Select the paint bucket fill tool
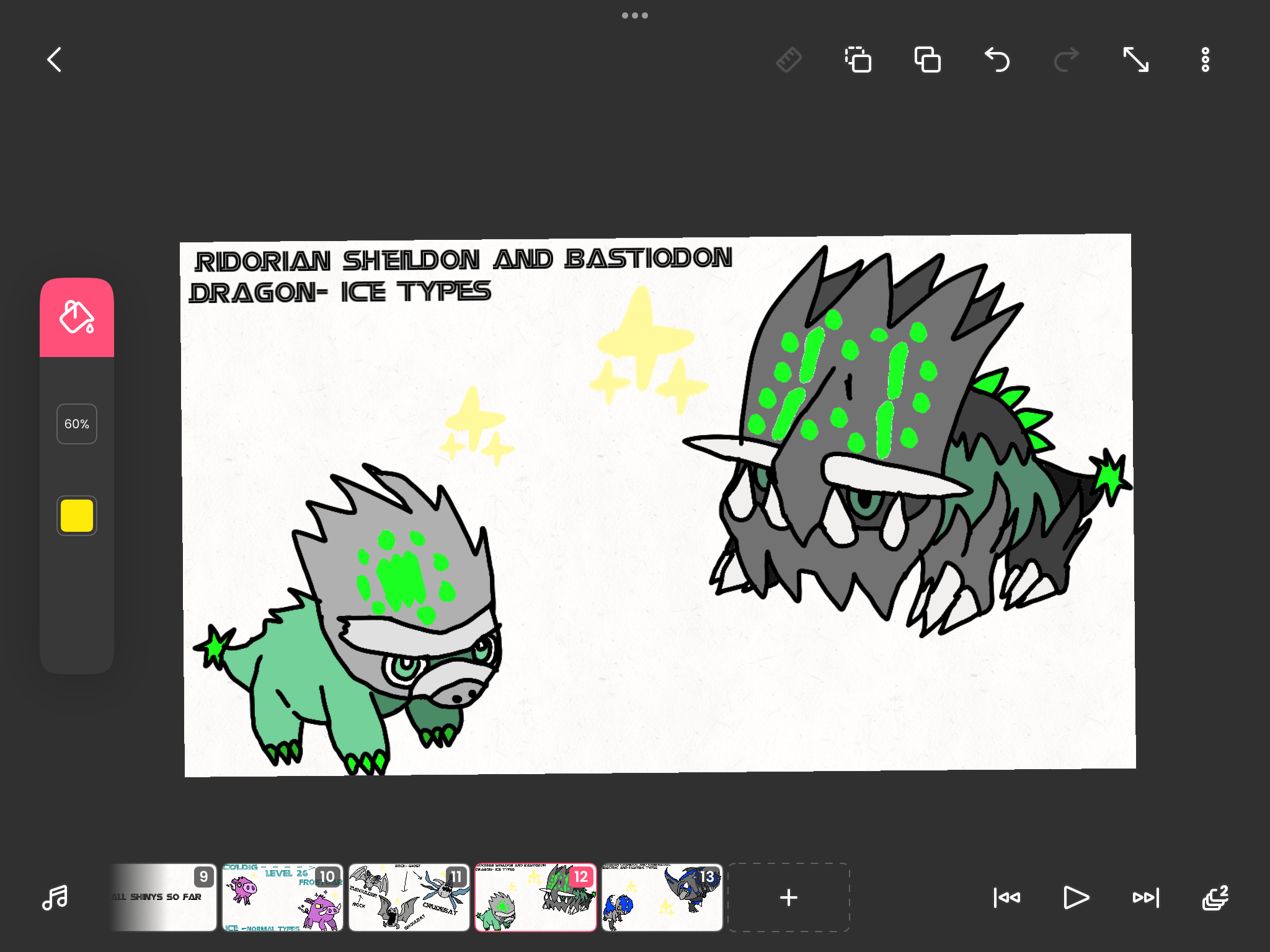Image resolution: width=1270 pixels, height=952 pixels. pyautogui.click(x=77, y=317)
